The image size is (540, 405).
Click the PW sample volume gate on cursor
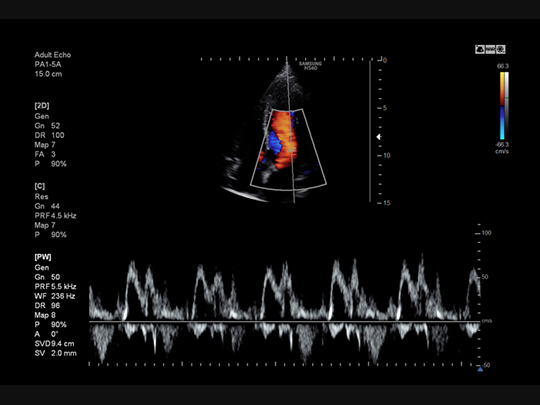(291, 150)
